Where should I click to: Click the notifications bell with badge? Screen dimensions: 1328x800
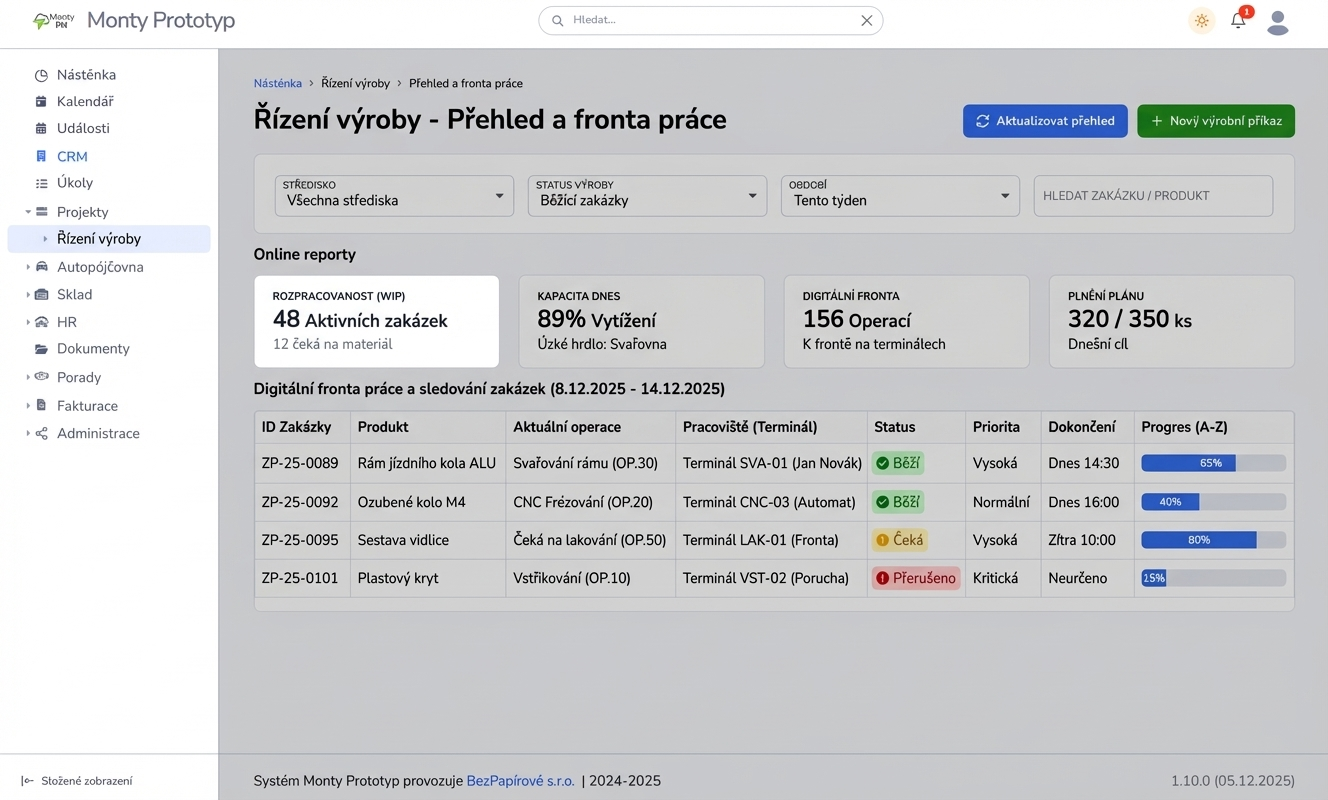click(1238, 20)
